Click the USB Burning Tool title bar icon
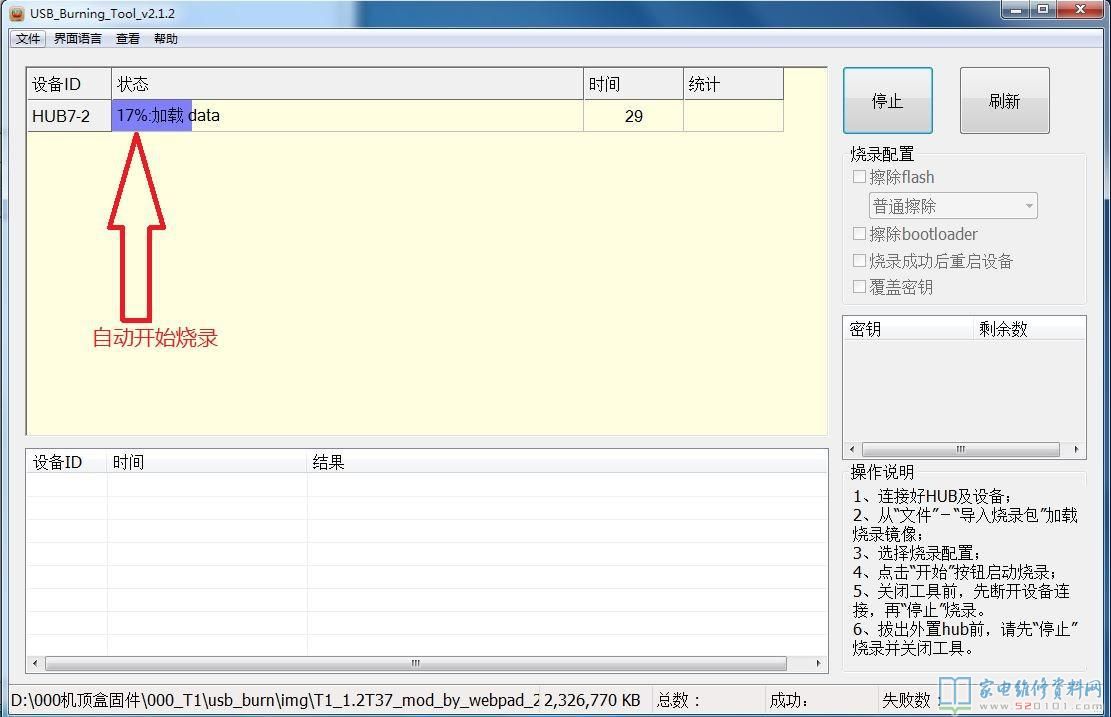This screenshot has height=717, width=1111. tap(16, 13)
